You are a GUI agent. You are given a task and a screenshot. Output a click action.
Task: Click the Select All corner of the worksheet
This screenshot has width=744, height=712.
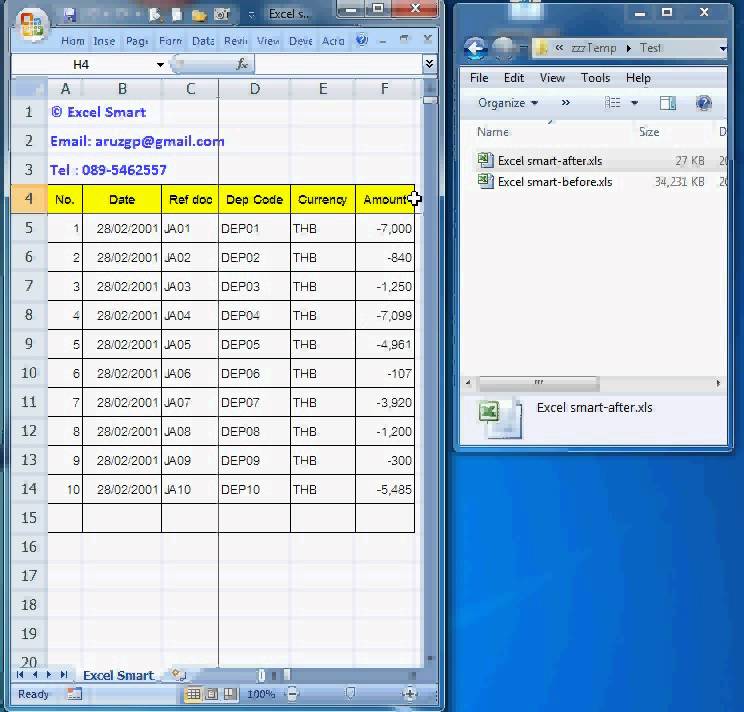[x=29, y=89]
